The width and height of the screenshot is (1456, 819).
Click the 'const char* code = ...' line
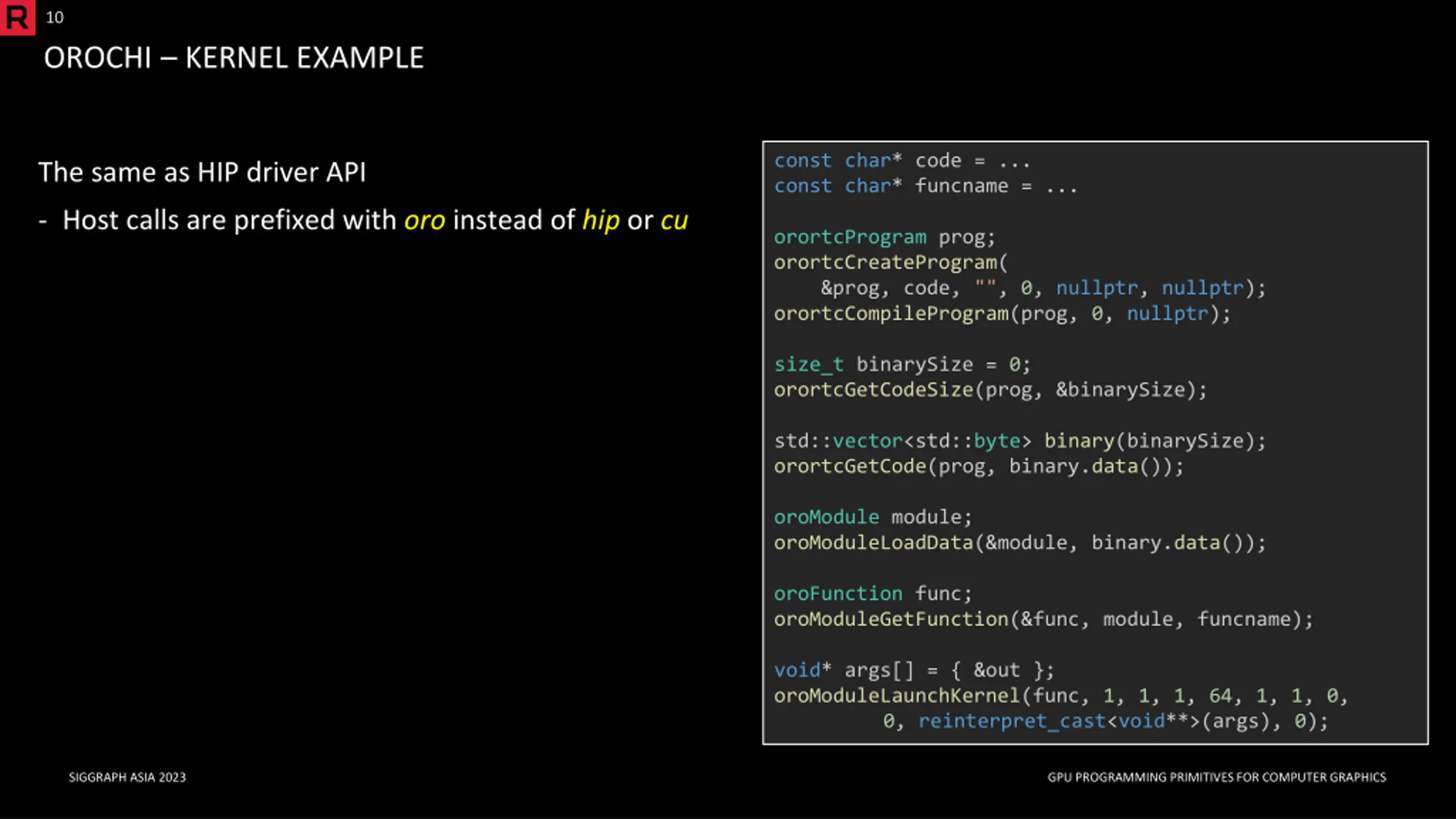902,161
